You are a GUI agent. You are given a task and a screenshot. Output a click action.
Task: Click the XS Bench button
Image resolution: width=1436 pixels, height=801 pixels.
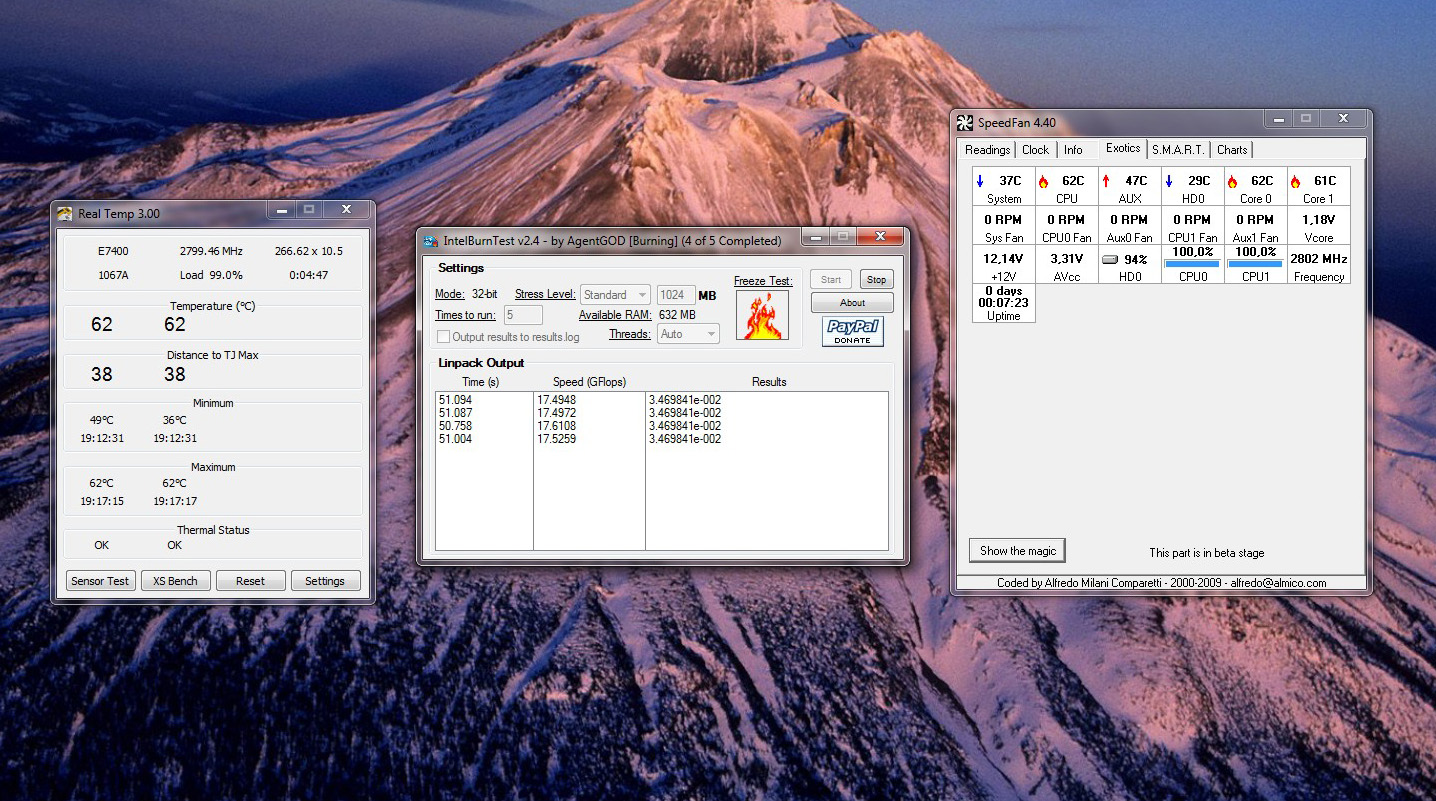[x=175, y=581]
